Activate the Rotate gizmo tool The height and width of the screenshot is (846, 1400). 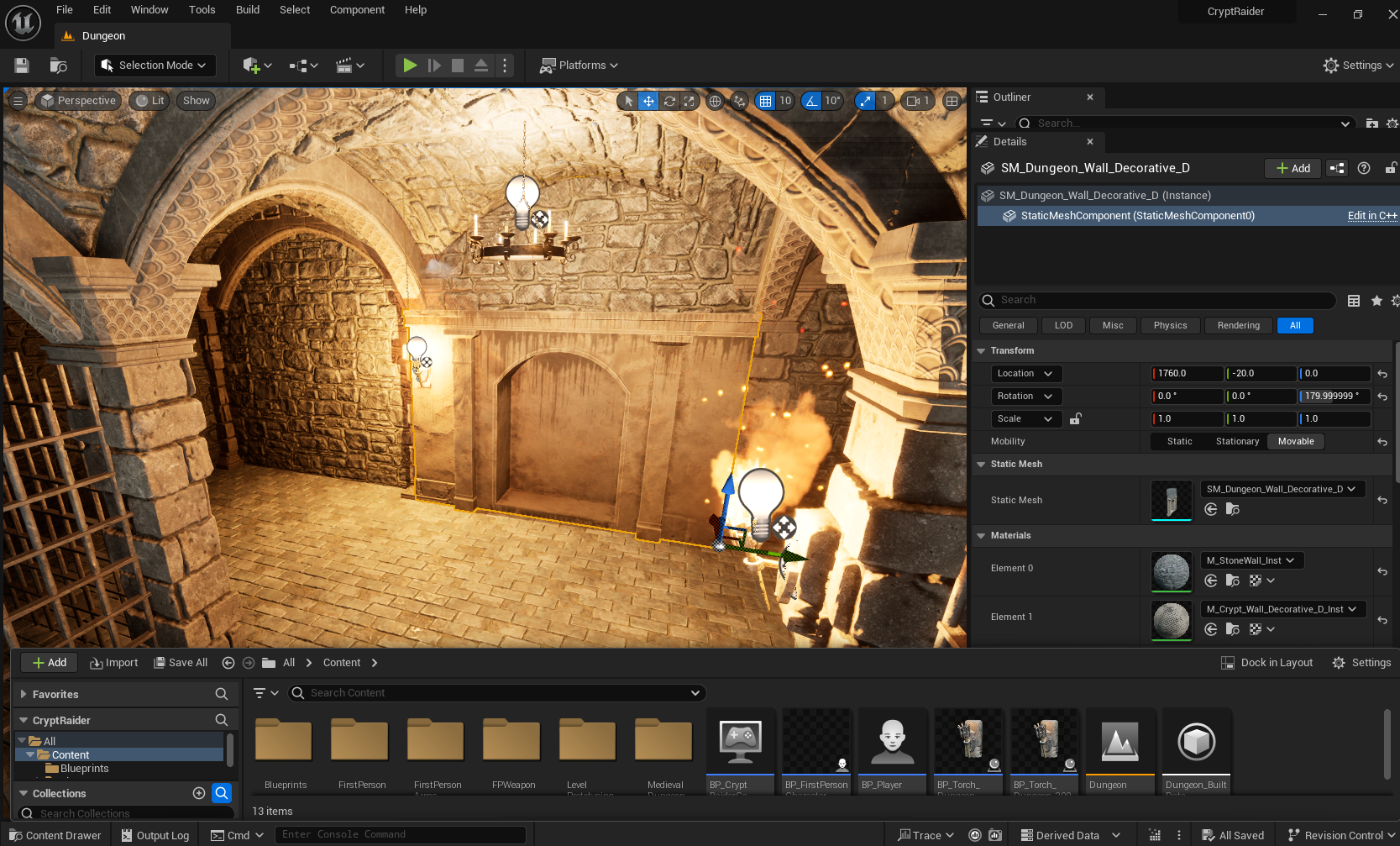(669, 101)
